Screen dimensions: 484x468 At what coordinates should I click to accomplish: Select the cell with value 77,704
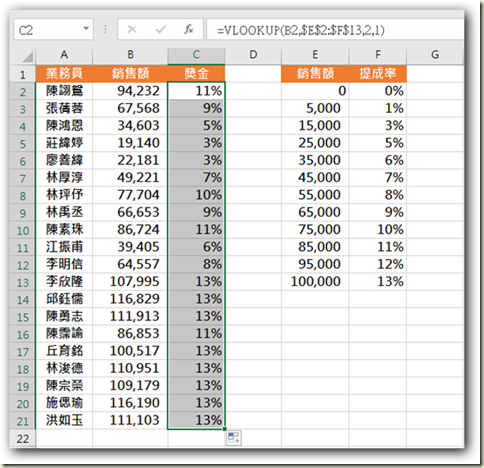(x=130, y=195)
